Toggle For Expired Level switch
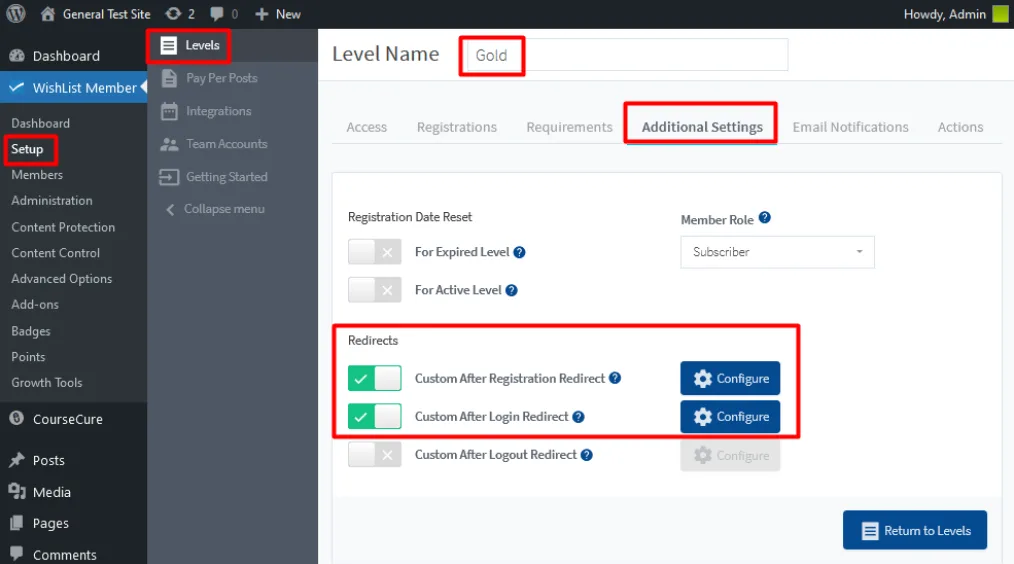This screenshot has height=564, width=1014. 374,252
